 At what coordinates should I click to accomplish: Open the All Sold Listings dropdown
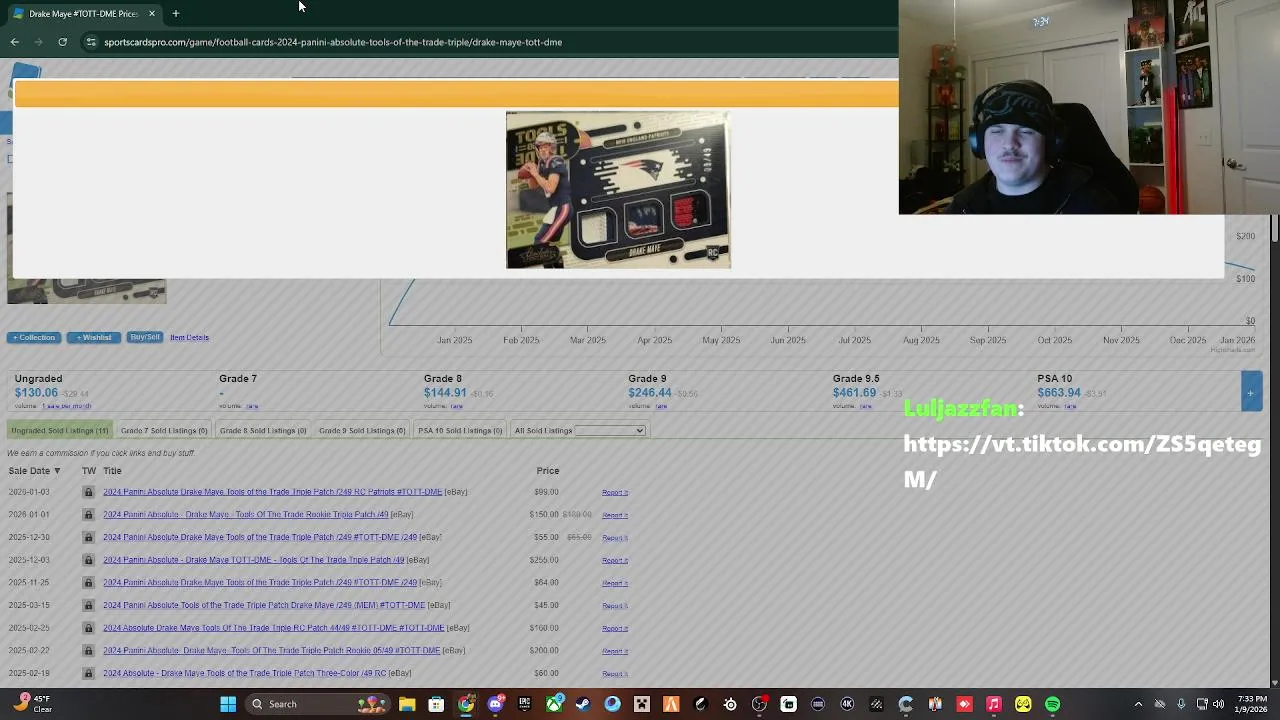[610, 431]
